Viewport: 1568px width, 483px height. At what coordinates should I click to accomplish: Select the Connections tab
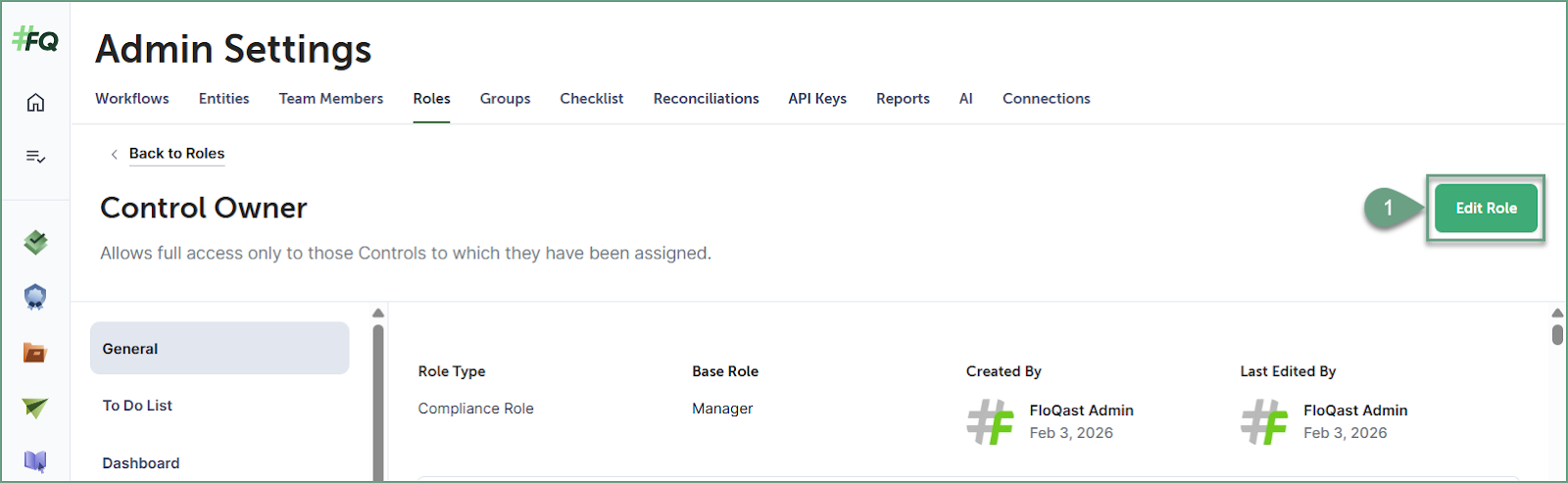[x=1046, y=99]
